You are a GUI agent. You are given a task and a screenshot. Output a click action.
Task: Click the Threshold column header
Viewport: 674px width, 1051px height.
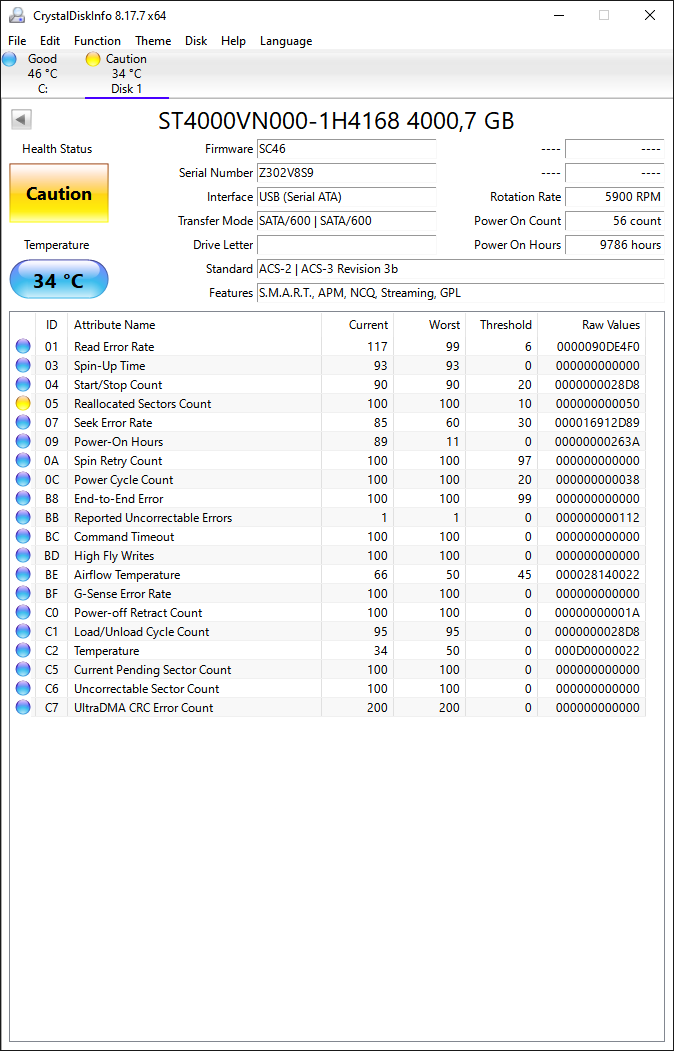point(501,324)
